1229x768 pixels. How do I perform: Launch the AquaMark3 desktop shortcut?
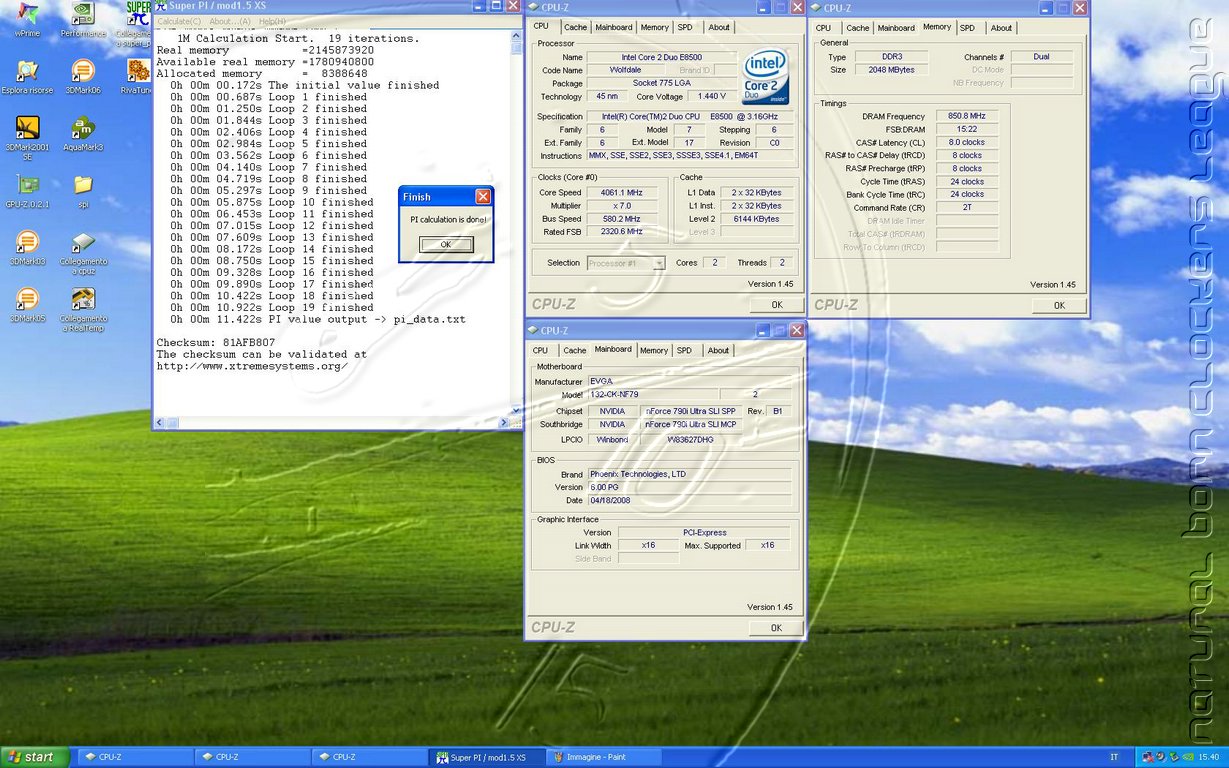pyautogui.click(x=83, y=134)
